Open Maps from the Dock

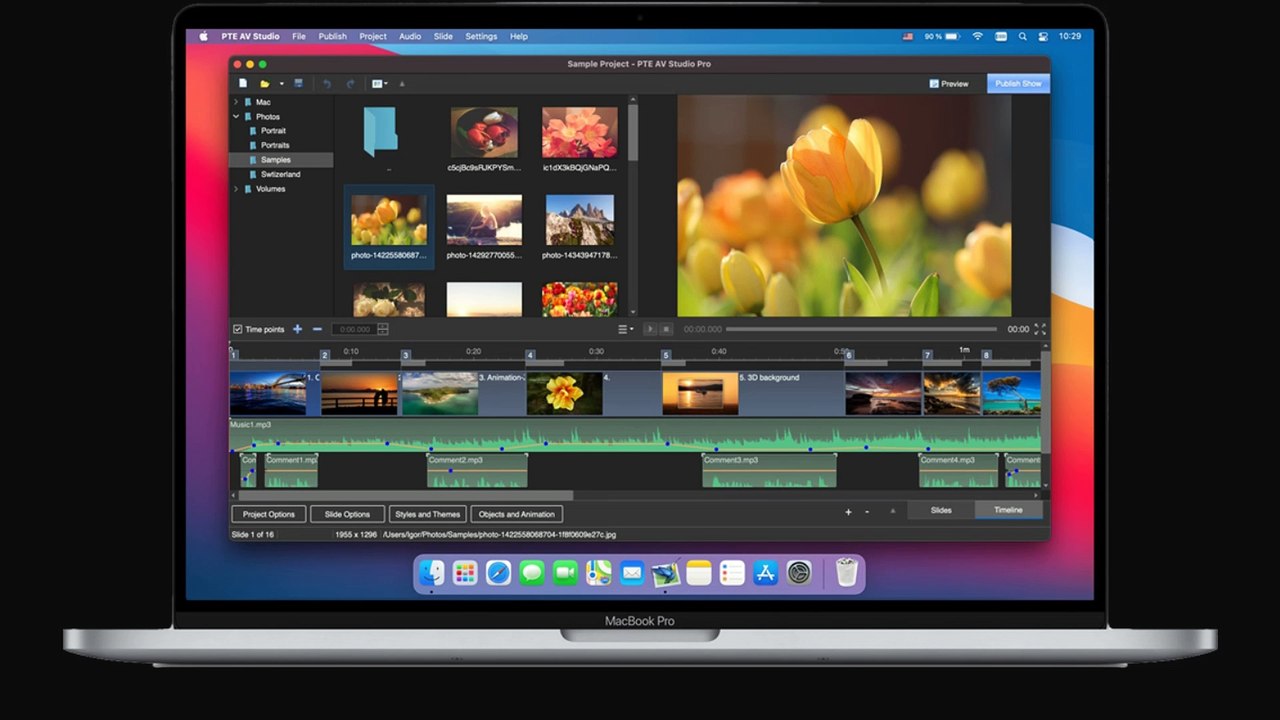(x=598, y=573)
